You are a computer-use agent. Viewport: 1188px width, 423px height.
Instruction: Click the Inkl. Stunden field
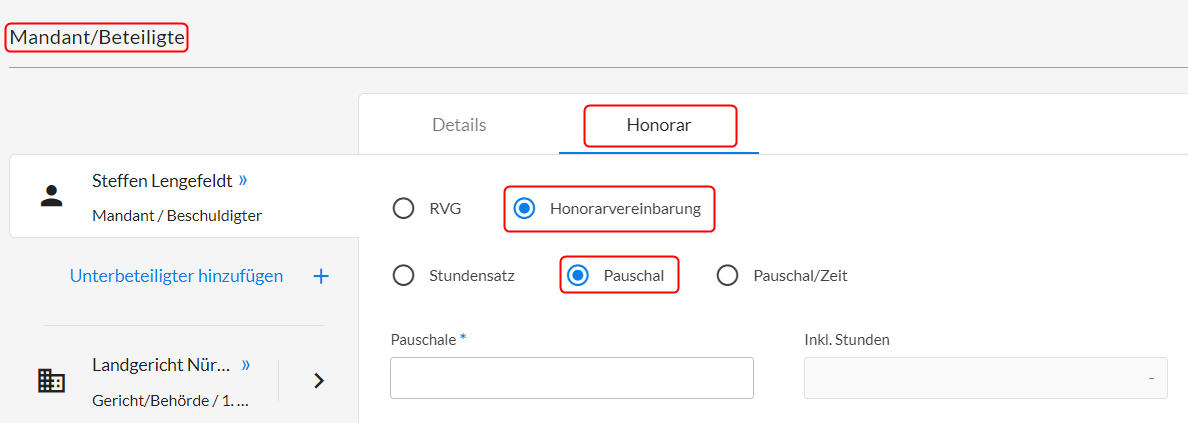point(986,378)
